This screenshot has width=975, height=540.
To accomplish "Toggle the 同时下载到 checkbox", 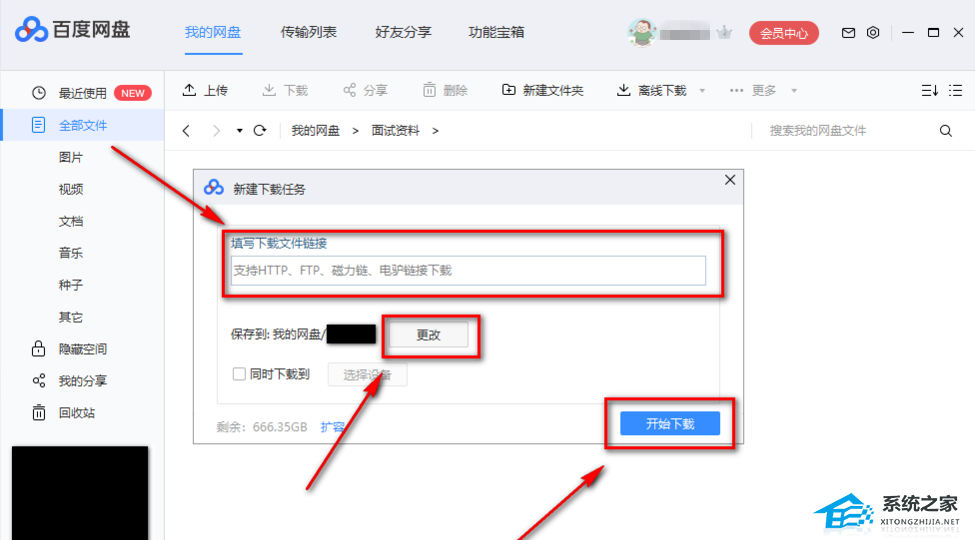I will pyautogui.click(x=239, y=374).
